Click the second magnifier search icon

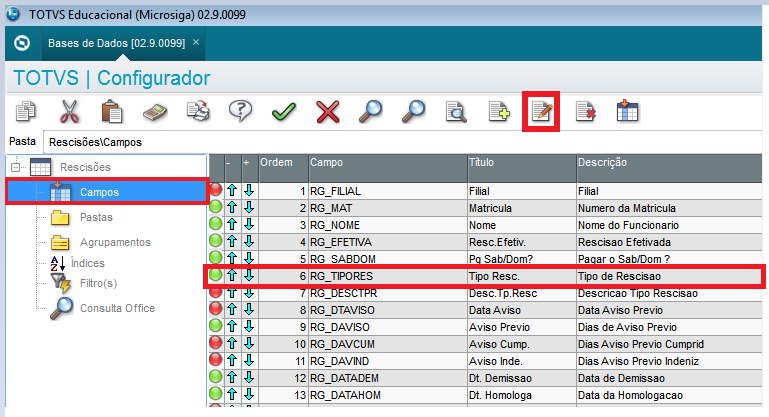pos(413,111)
